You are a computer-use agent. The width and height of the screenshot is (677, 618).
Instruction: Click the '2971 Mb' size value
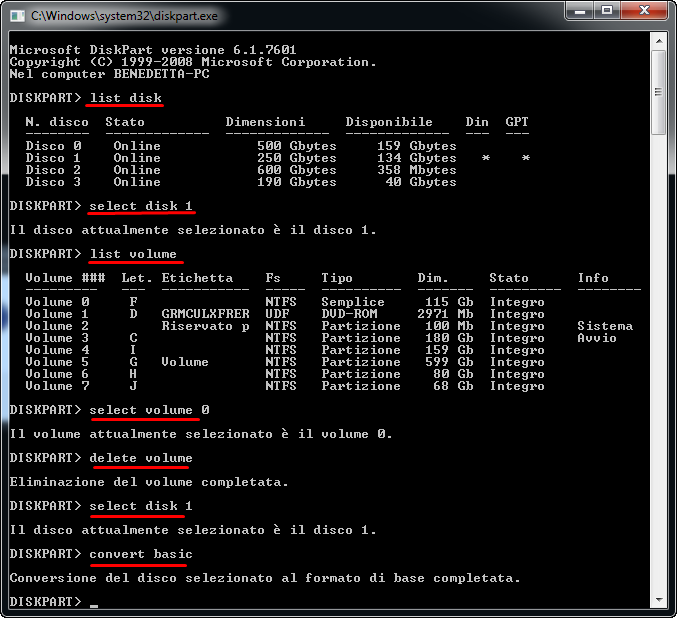445,314
